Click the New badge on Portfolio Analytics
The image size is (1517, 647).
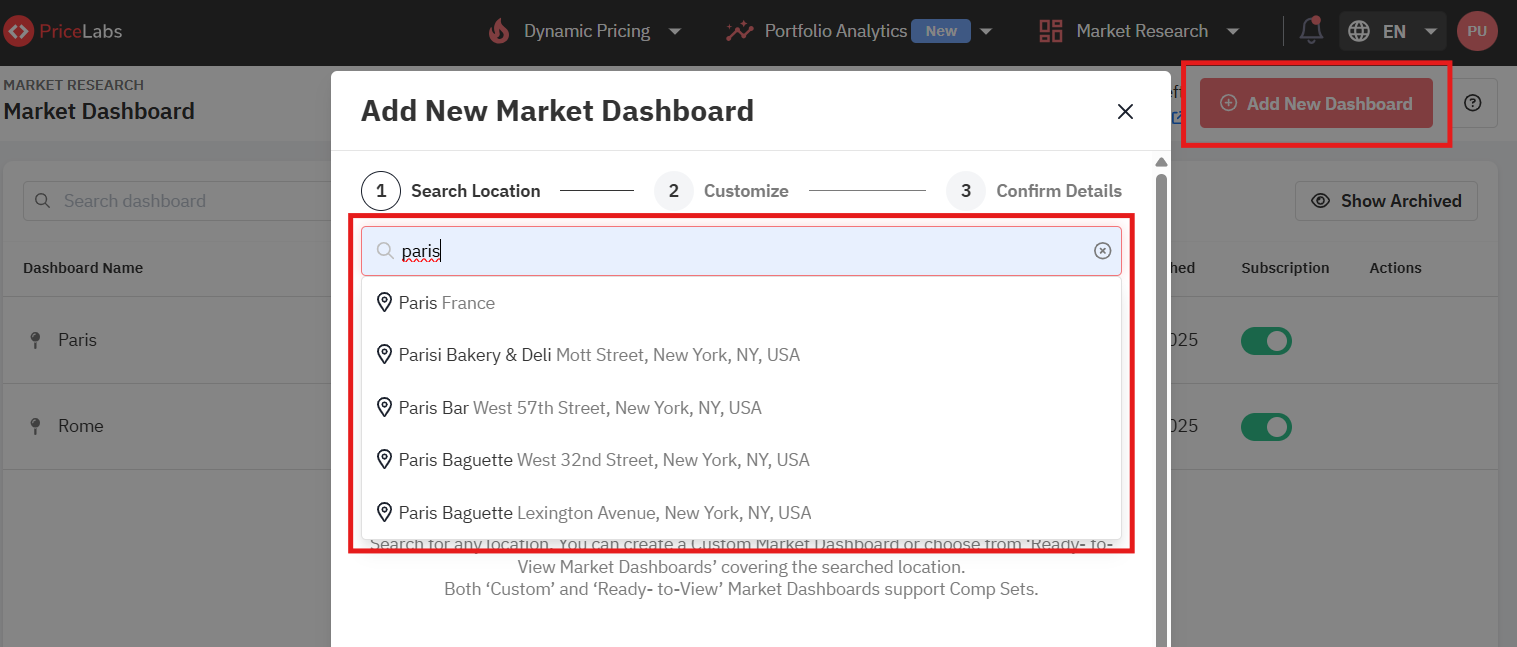941,31
